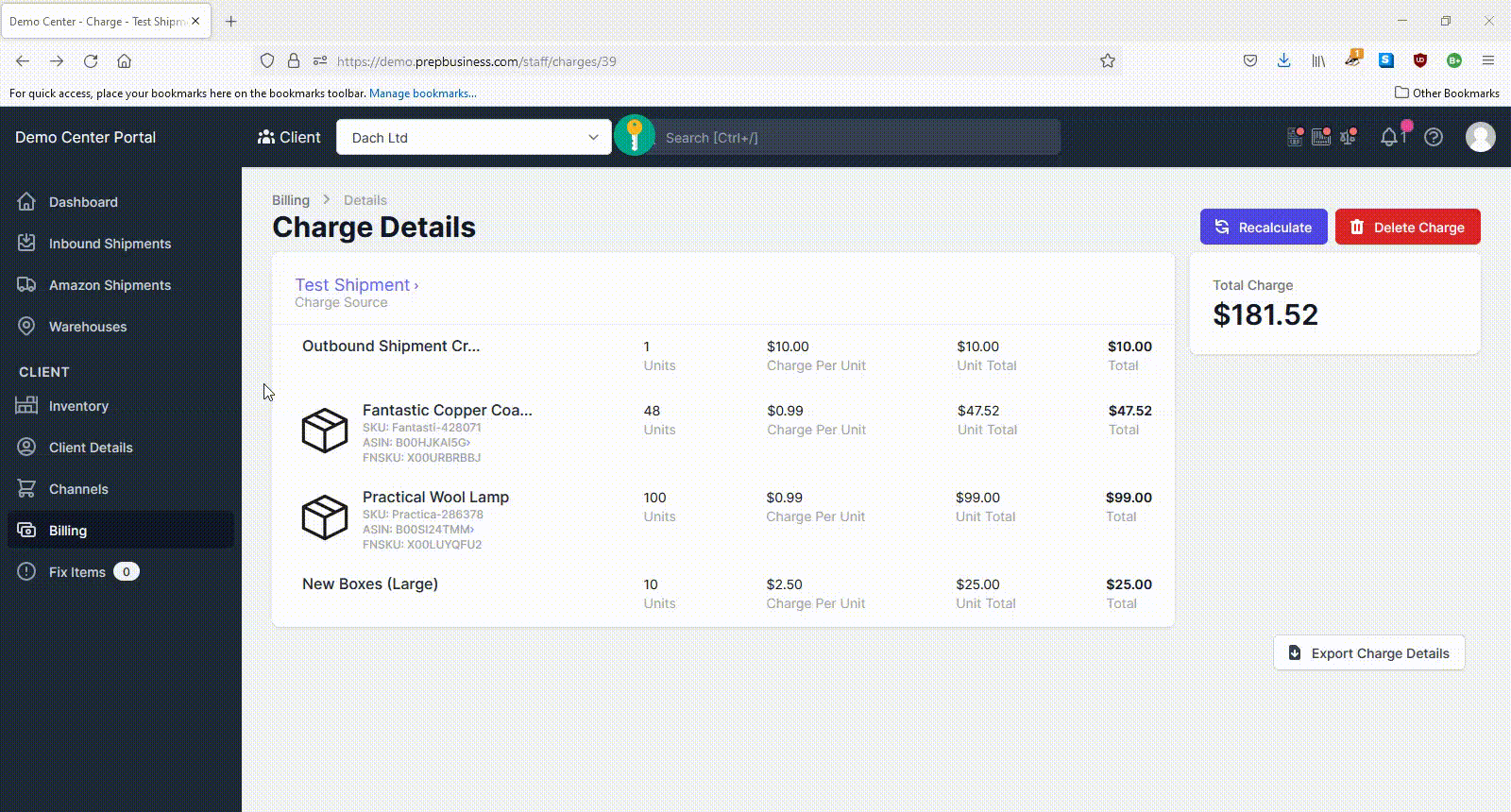Click the Fantastic Copper Coat box icon
This screenshot has height=812, width=1511.
[325, 431]
